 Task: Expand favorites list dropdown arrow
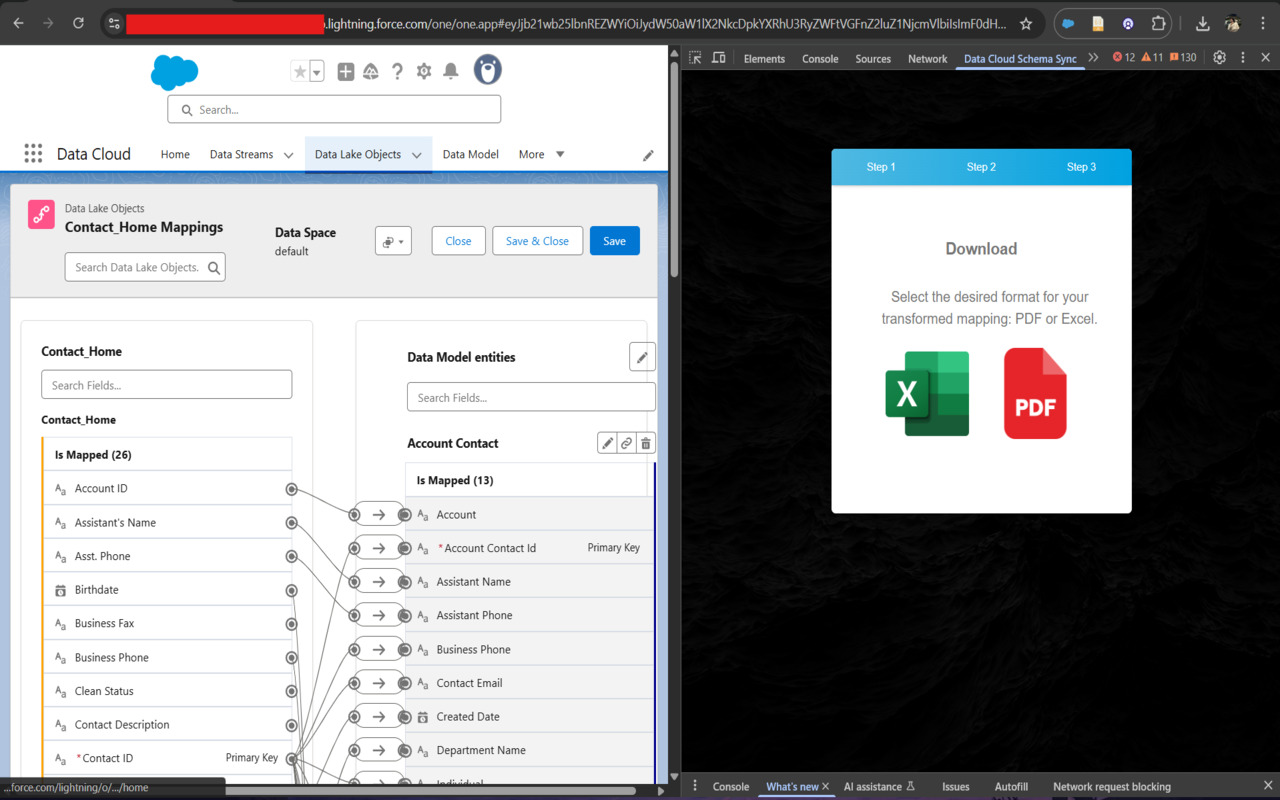[317, 71]
